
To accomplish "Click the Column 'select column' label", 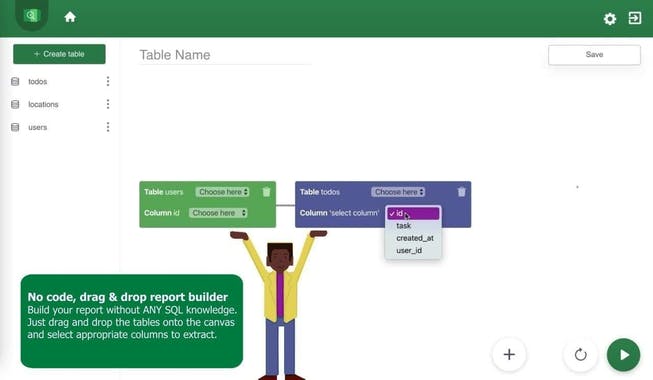I will 339,213.
